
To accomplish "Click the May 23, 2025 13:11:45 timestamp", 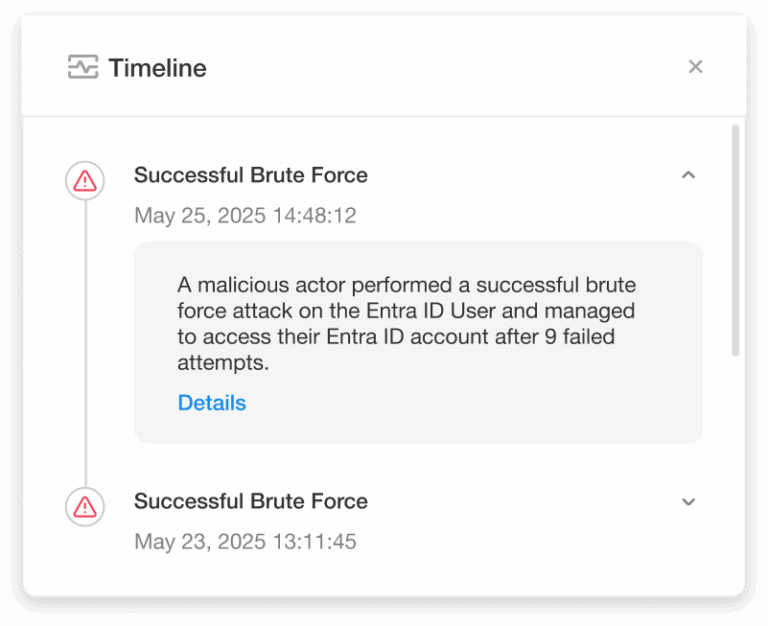I will point(245,542).
